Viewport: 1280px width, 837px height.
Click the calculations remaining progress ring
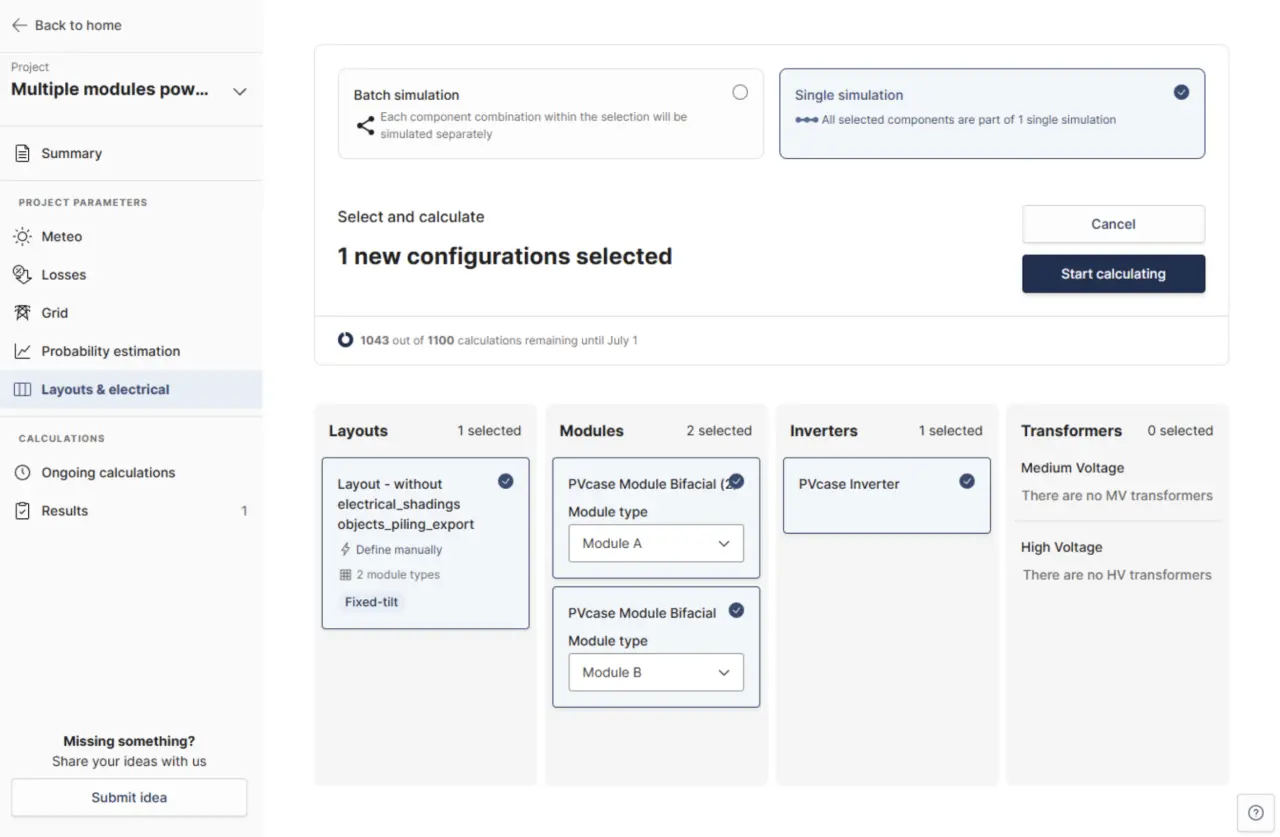345,340
